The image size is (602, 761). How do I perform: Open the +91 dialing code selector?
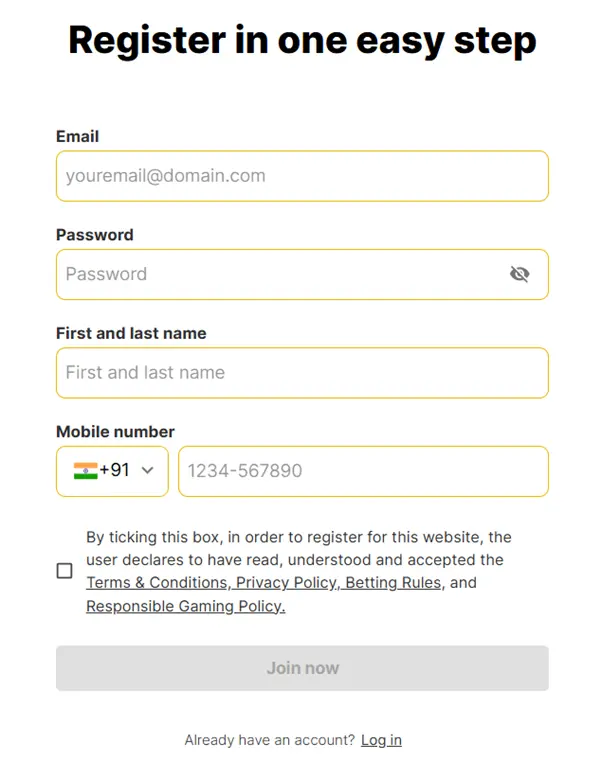pyautogui.click(x=113, y=471)
